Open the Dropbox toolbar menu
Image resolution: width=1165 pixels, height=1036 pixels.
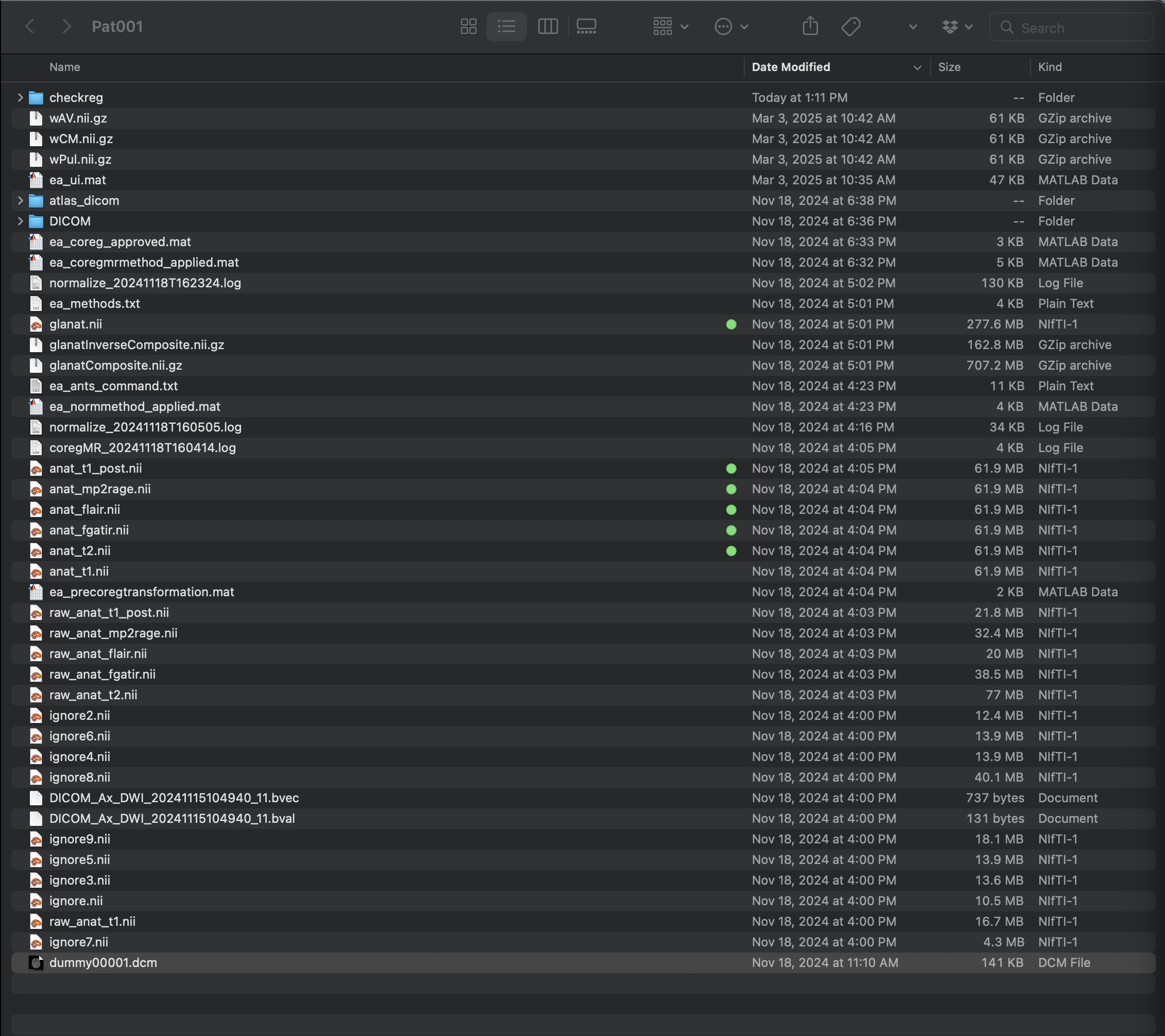pos(956,27)
